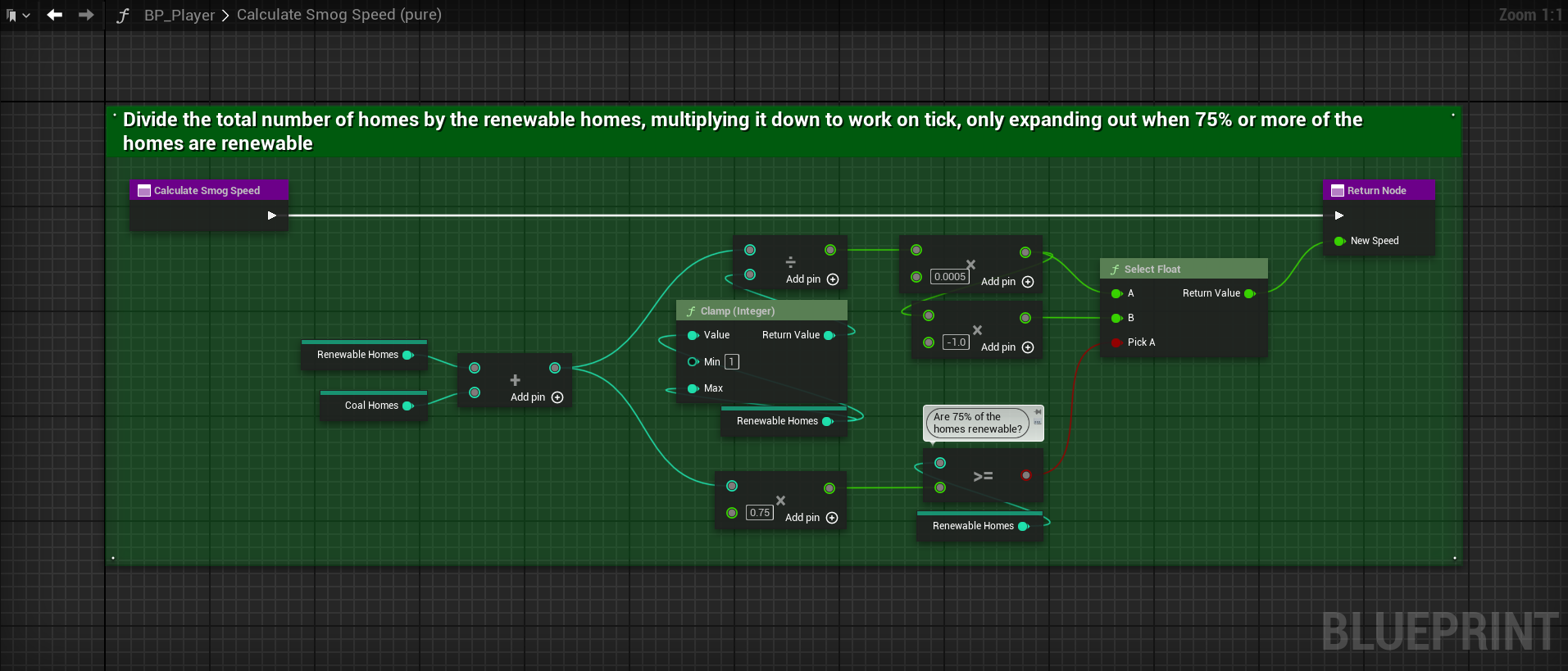Go forward to next graph

coord(85,15)
